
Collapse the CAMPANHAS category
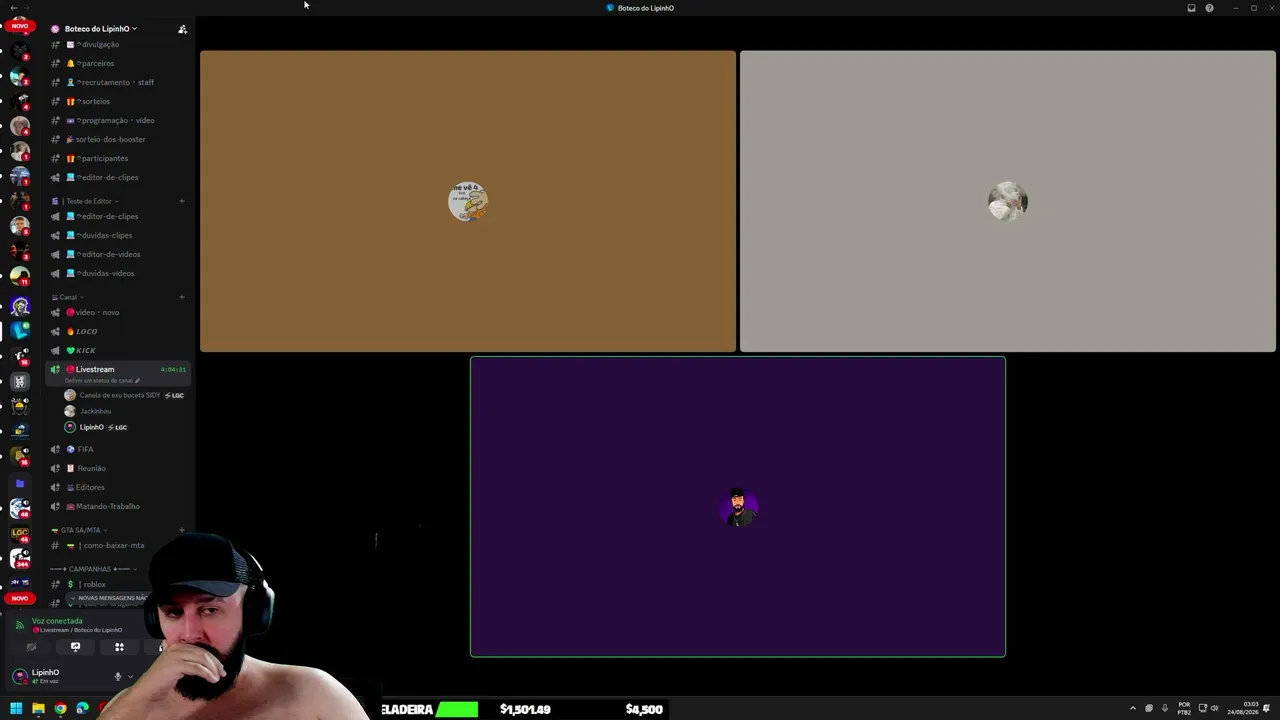click(94, 570)
